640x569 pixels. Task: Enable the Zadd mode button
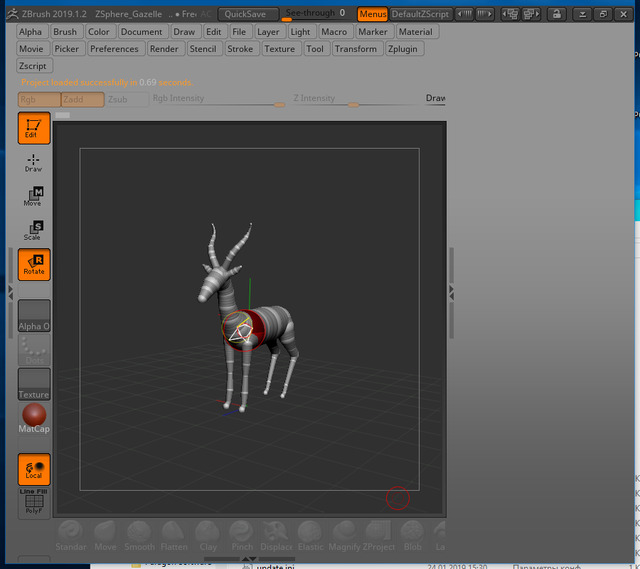click(x=82, y=99)
